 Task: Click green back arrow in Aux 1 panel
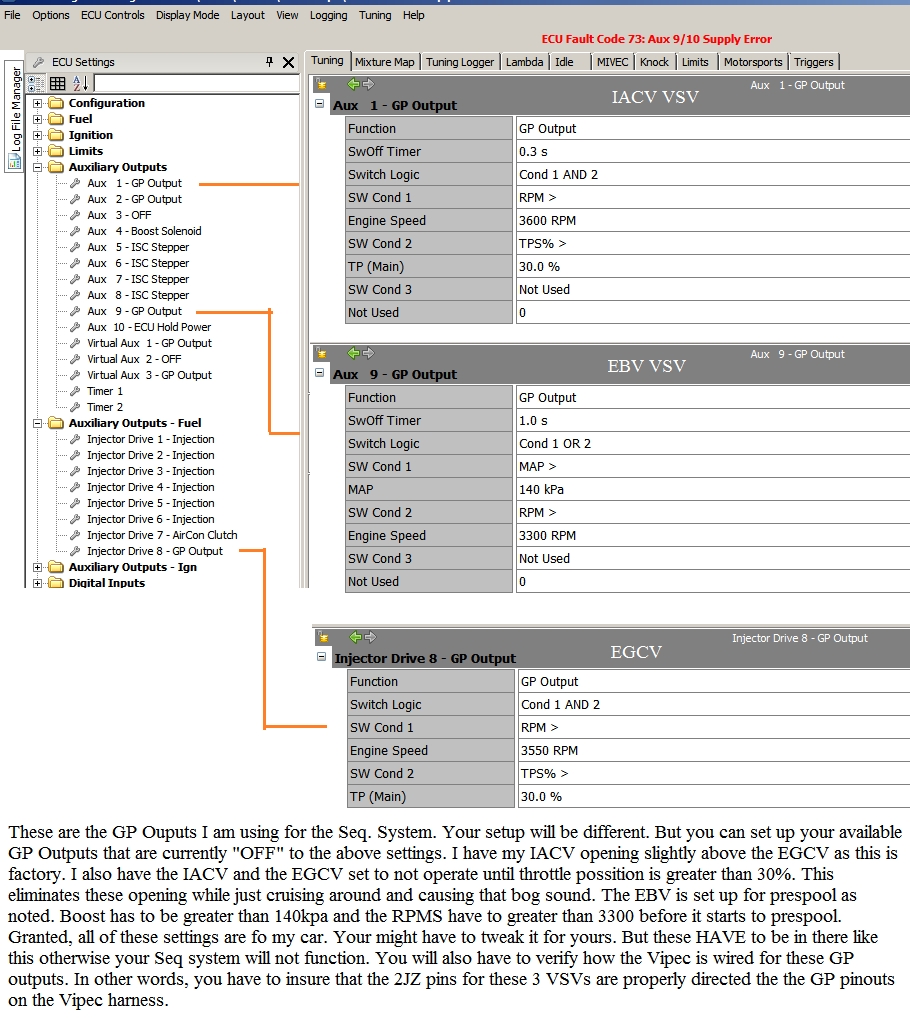[353, 85]
